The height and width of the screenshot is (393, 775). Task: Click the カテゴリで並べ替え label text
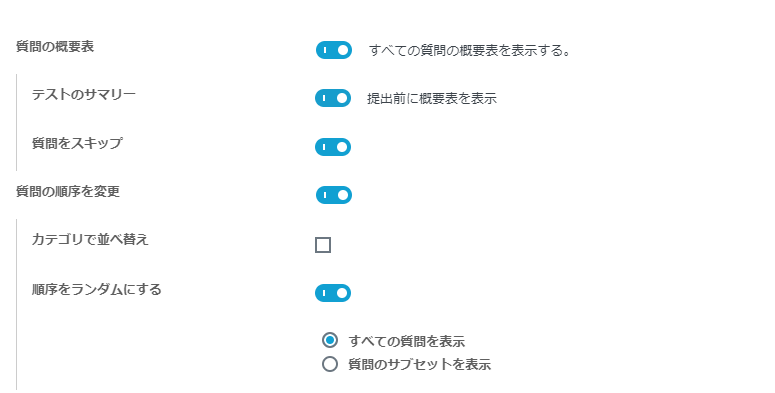click(90, 239)
